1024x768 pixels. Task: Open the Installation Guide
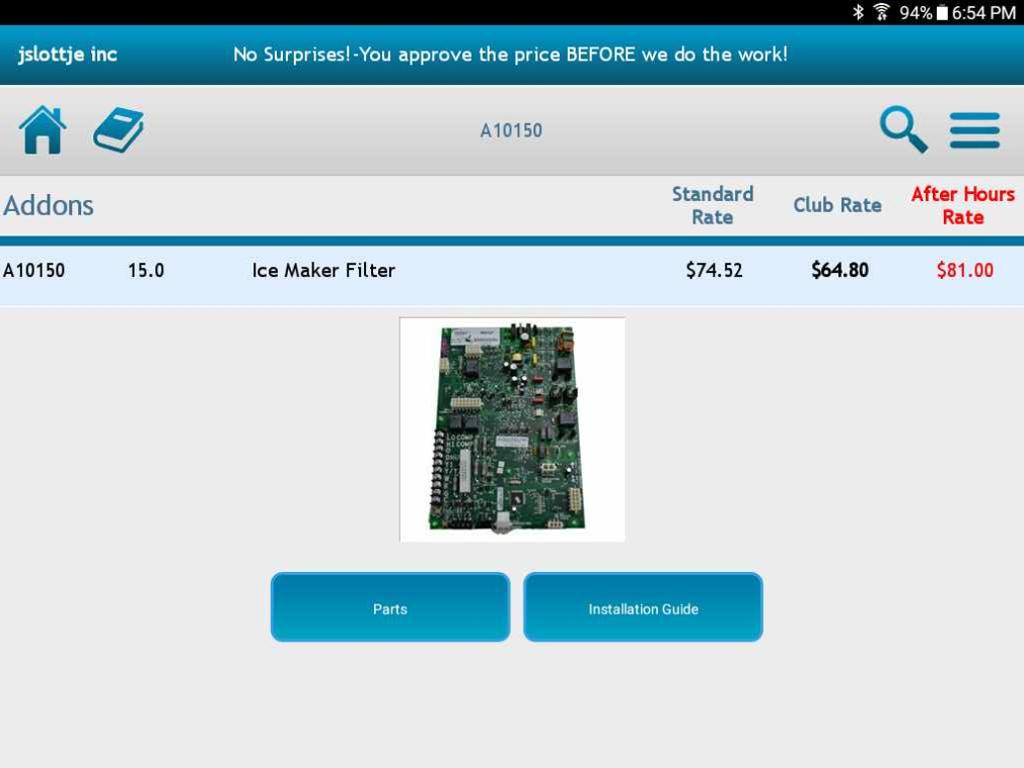tap(643, 607)
